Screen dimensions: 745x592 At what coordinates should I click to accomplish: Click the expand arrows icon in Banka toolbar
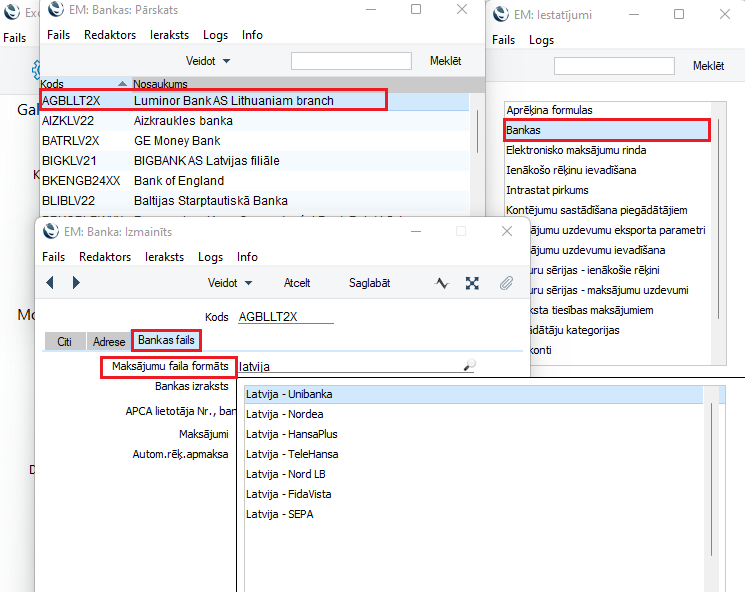tap(472, 283)
